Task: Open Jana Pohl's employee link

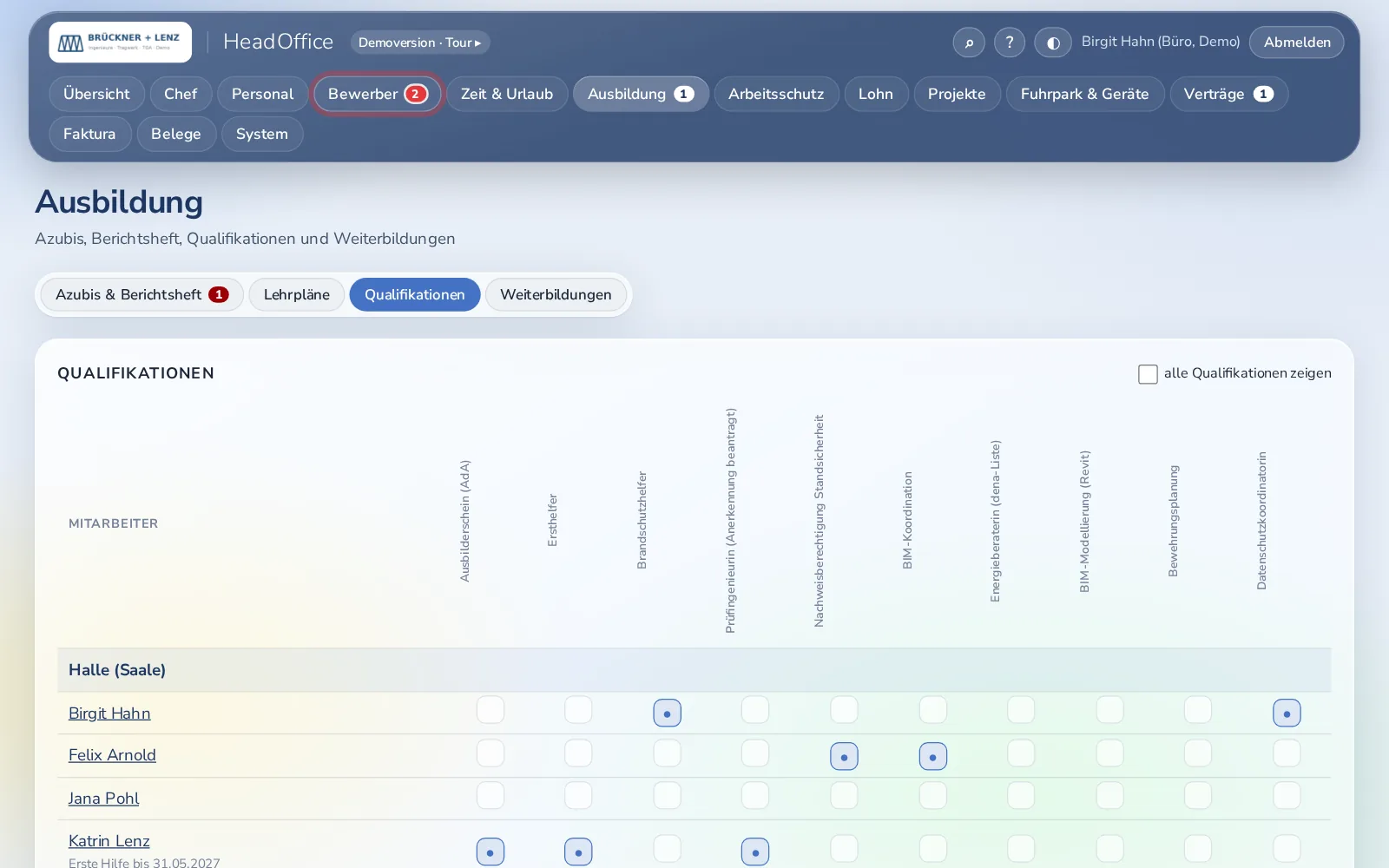Action: [x=103, y=799]
